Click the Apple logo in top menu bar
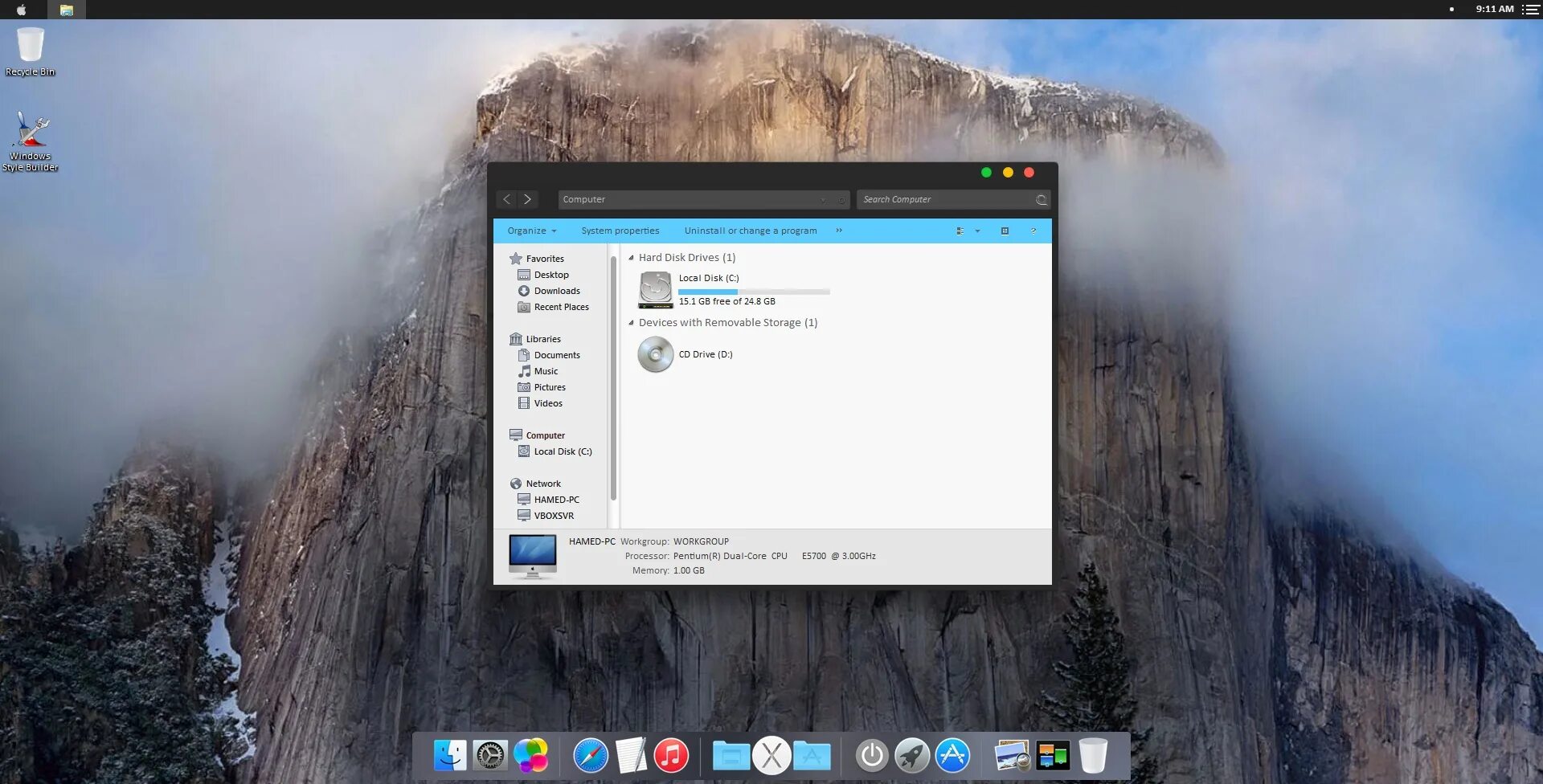This screenshot has height=784, width=1543. 22,10
